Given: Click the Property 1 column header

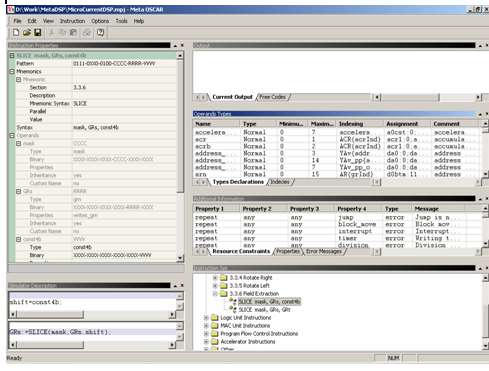Looking at the screenshot, I should [217, 209].
